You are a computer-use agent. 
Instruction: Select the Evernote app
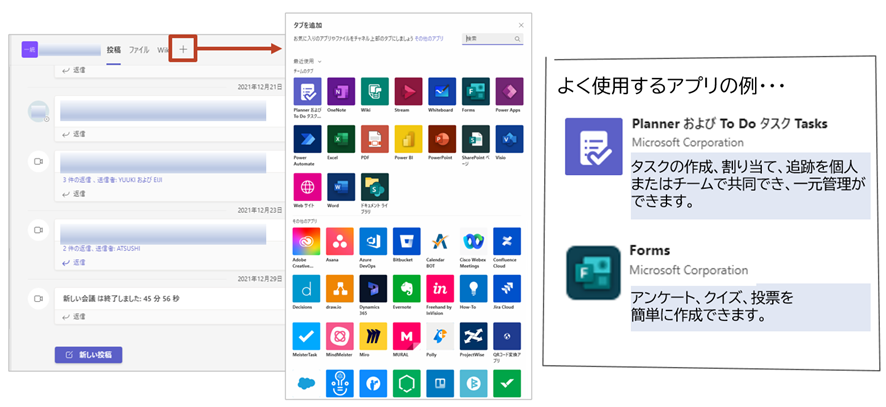coord(407,289)
